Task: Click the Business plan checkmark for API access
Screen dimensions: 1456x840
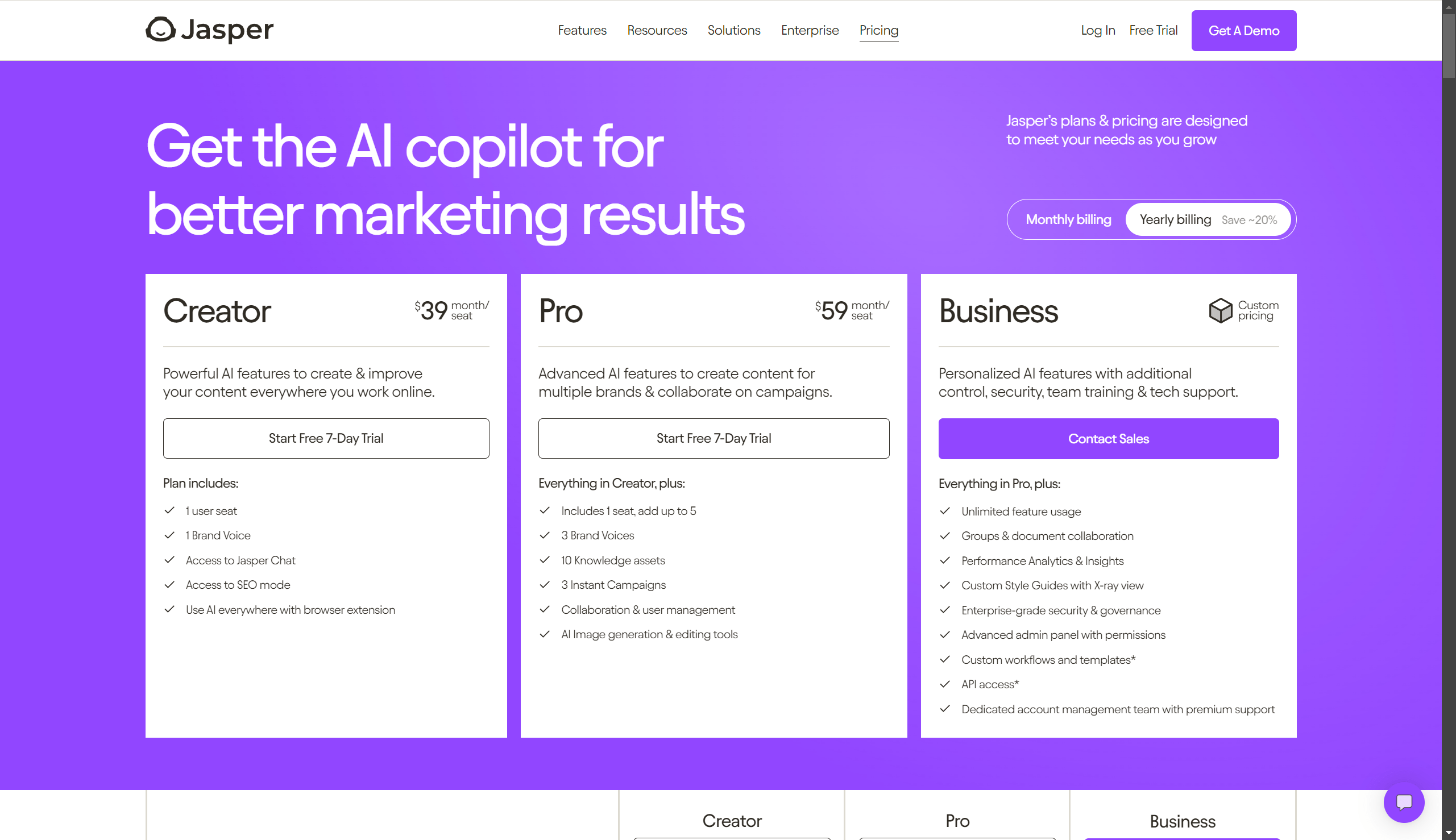Action: pyautogui.click(x=944, y=684)
